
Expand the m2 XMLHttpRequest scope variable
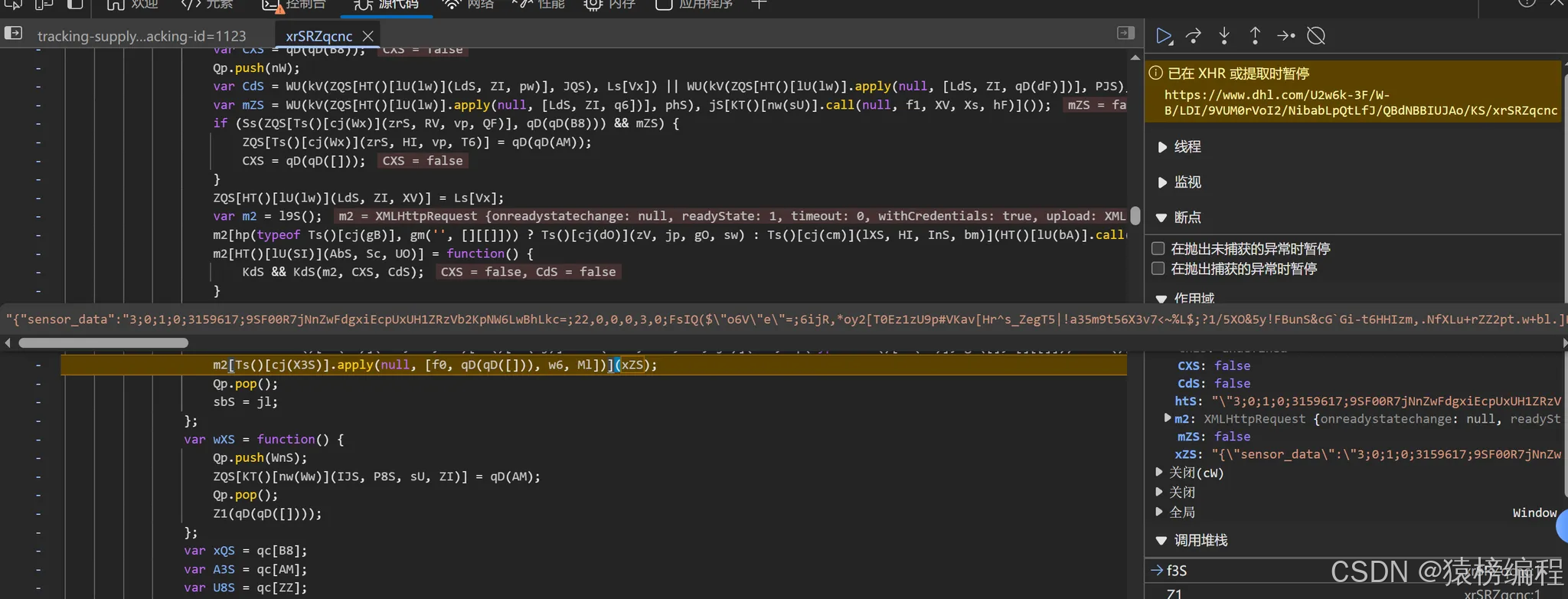pyautogui.click(x=1168, y=418)
